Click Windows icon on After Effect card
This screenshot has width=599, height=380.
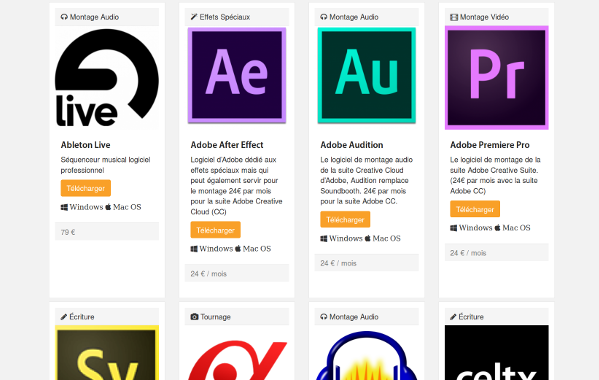tap(194, 249)
